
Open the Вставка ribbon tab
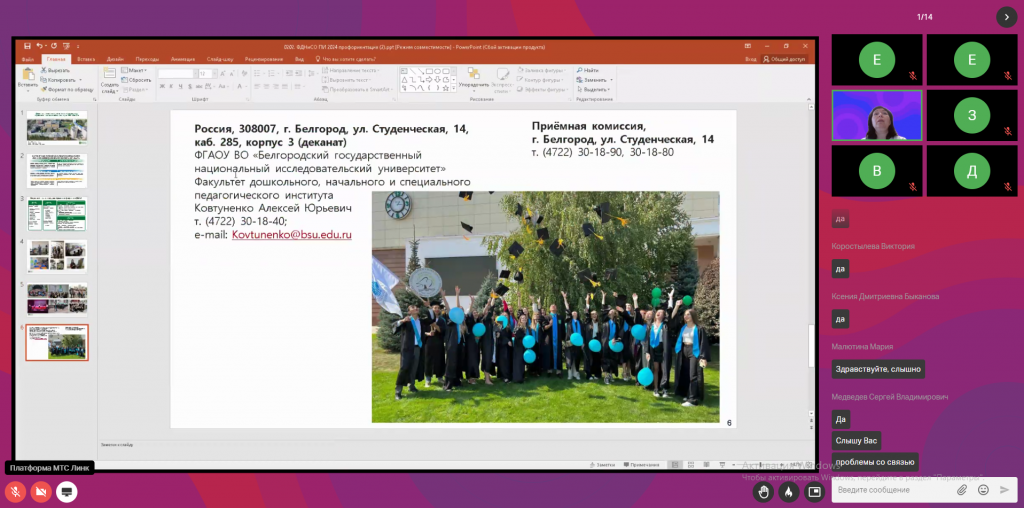(x=86, y=59)
